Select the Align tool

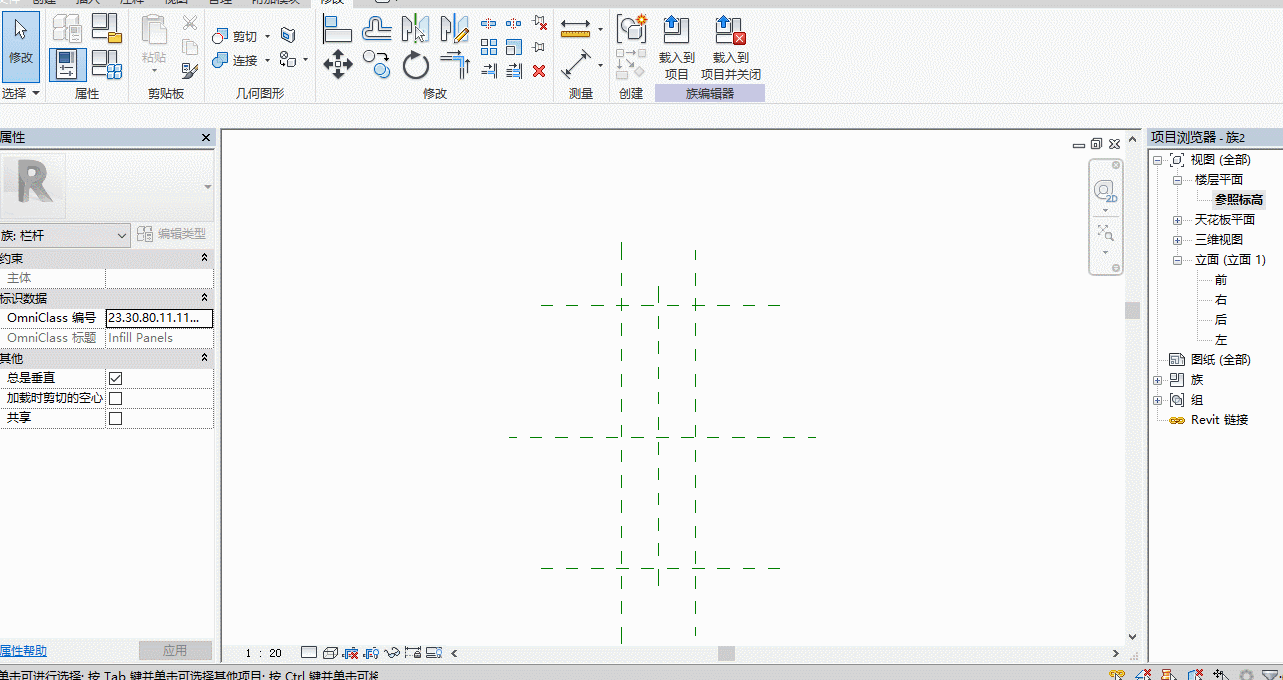coord(338,29)
